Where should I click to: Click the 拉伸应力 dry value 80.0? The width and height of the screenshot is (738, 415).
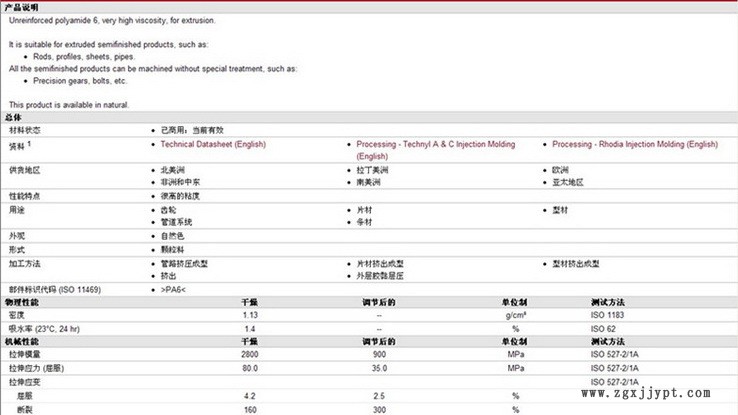tap(250, 368)
